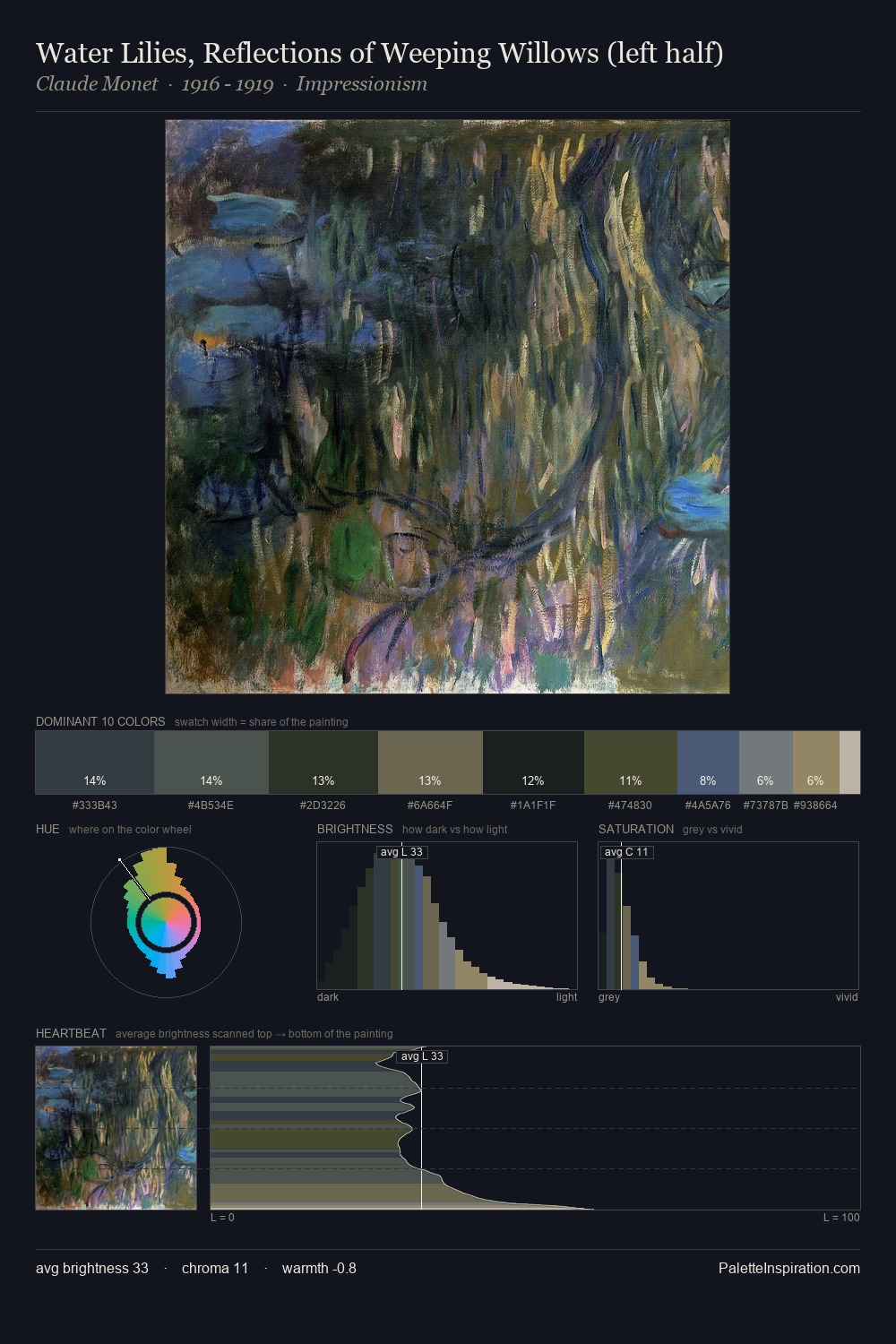896x1344 pixels.
Task: Click the HUE section heading
Action: click(x=47, y=829)
